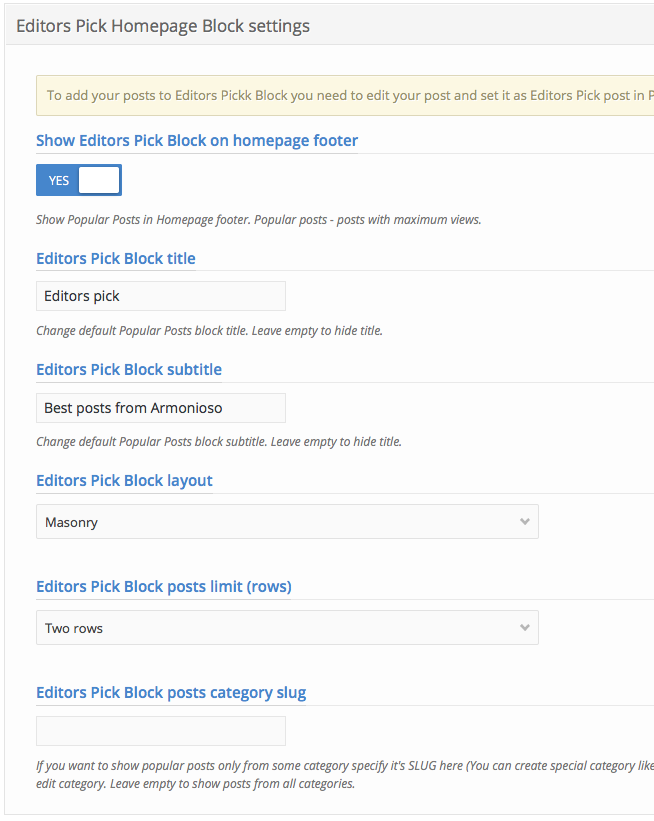This screenshot has height=821, width=654.
Task: Click the Editors Pick Block title heading
Action: (x=116, y=258)
